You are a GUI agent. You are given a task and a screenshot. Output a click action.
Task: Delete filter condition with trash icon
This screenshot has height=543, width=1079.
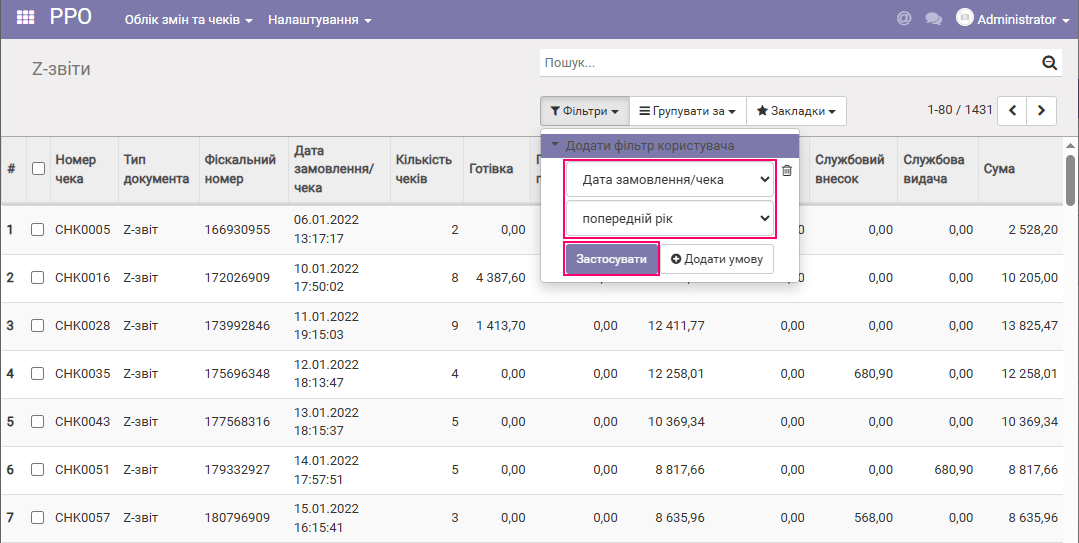787,171
